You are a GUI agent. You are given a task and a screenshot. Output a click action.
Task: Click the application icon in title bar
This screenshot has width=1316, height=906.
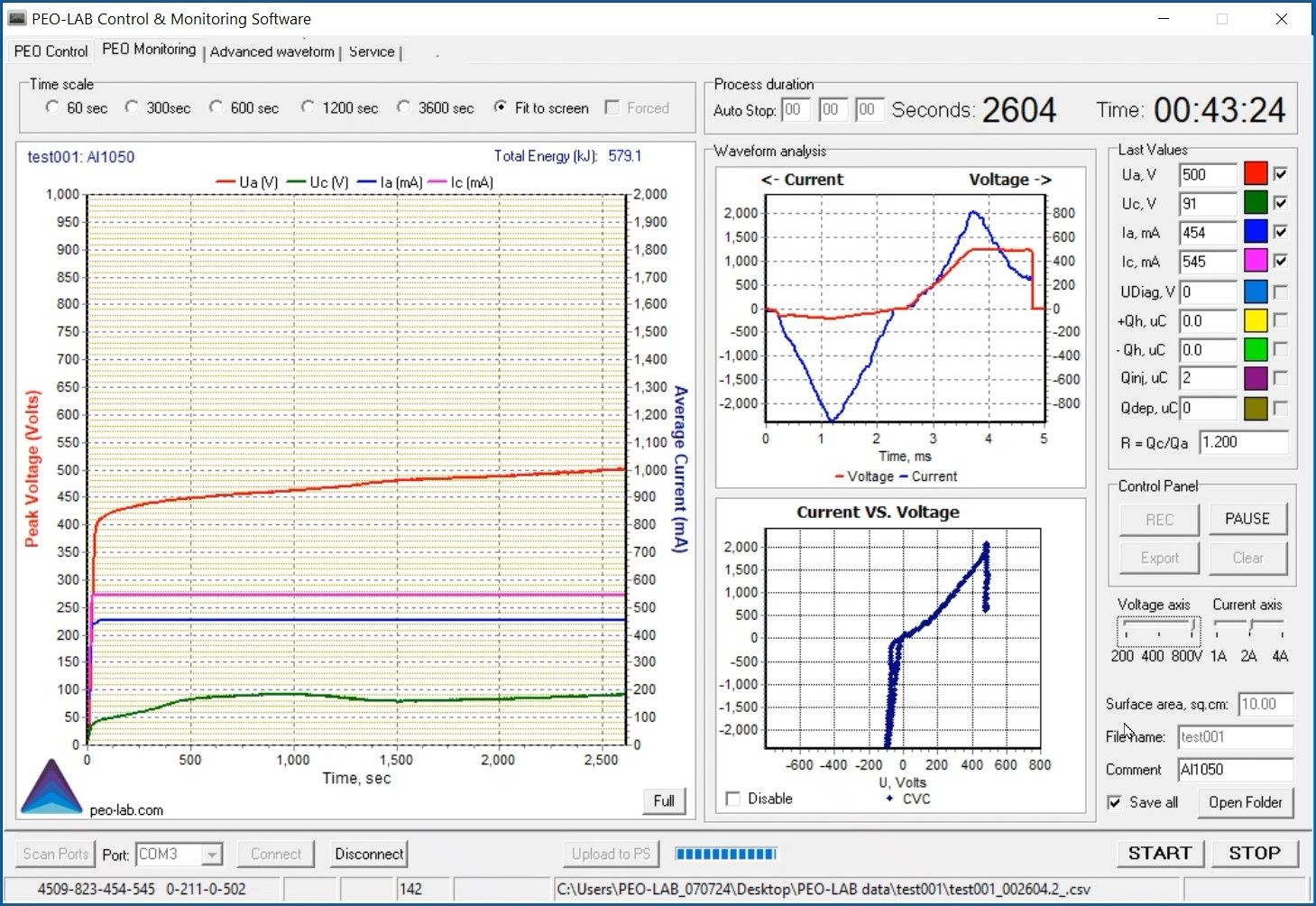[17, 18]
